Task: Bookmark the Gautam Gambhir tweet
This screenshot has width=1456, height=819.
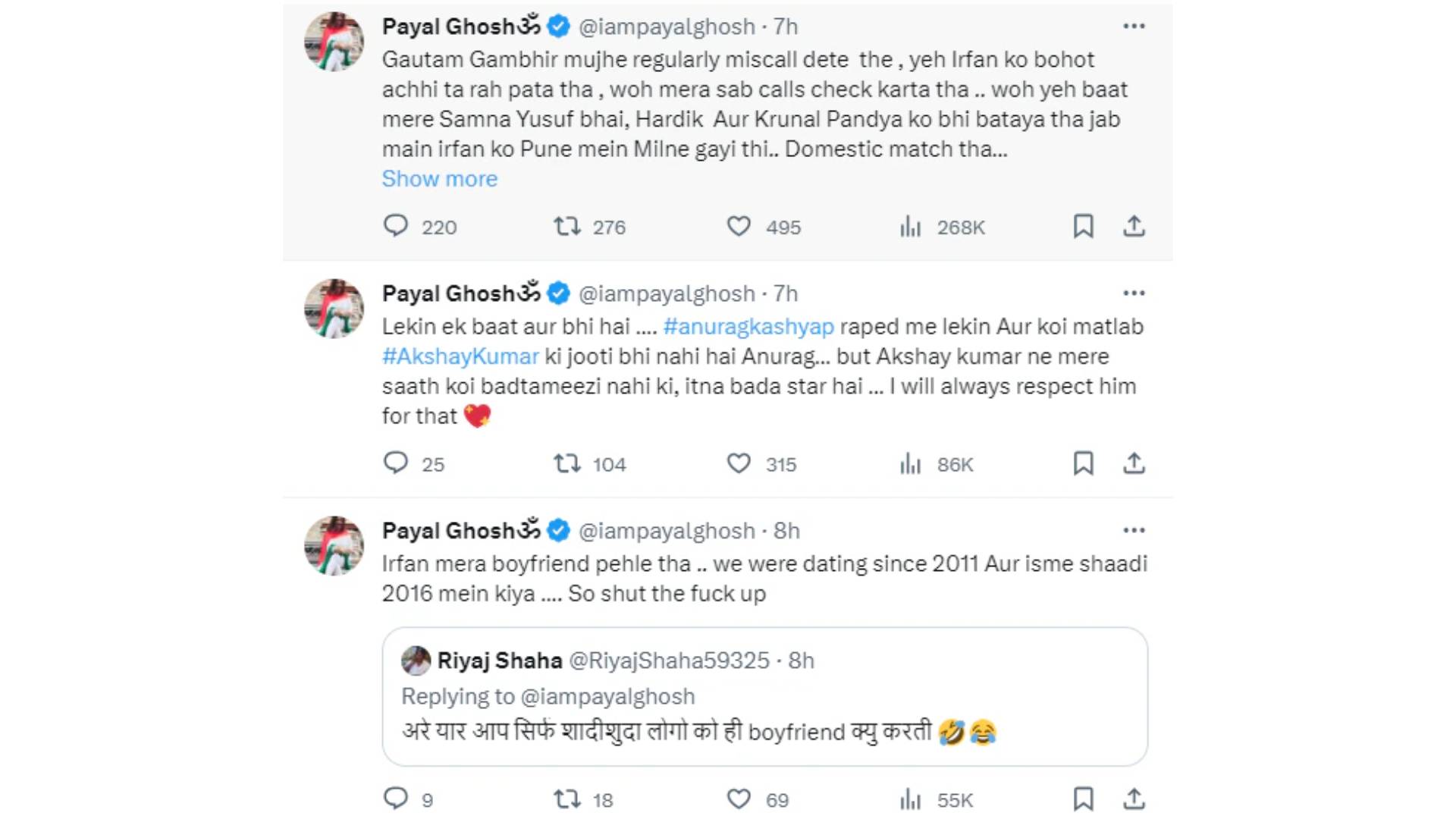Action: [x=1083, y=226]
